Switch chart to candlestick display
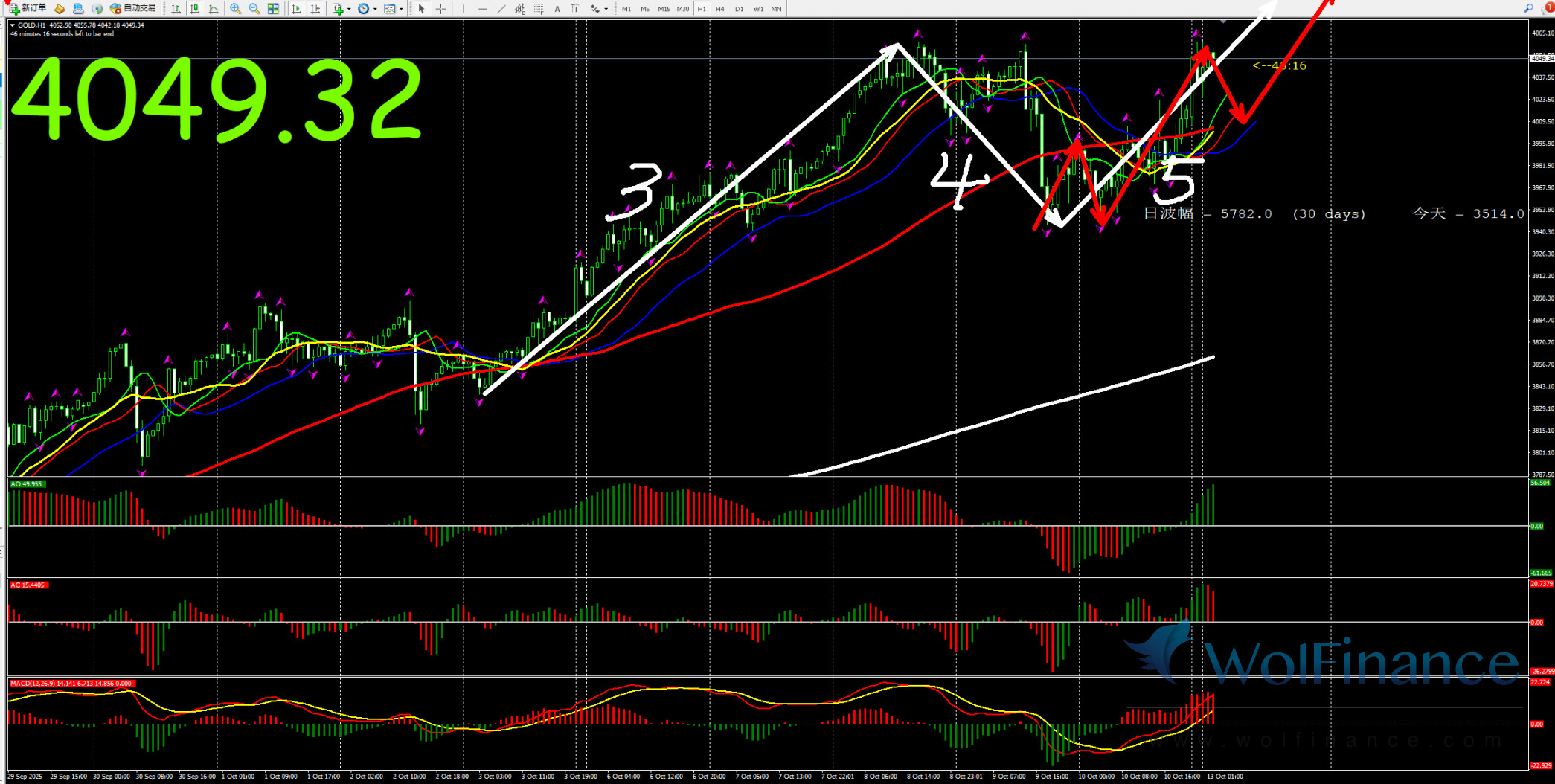This screenshot has width=1555, height=784. tap(195, 9)
